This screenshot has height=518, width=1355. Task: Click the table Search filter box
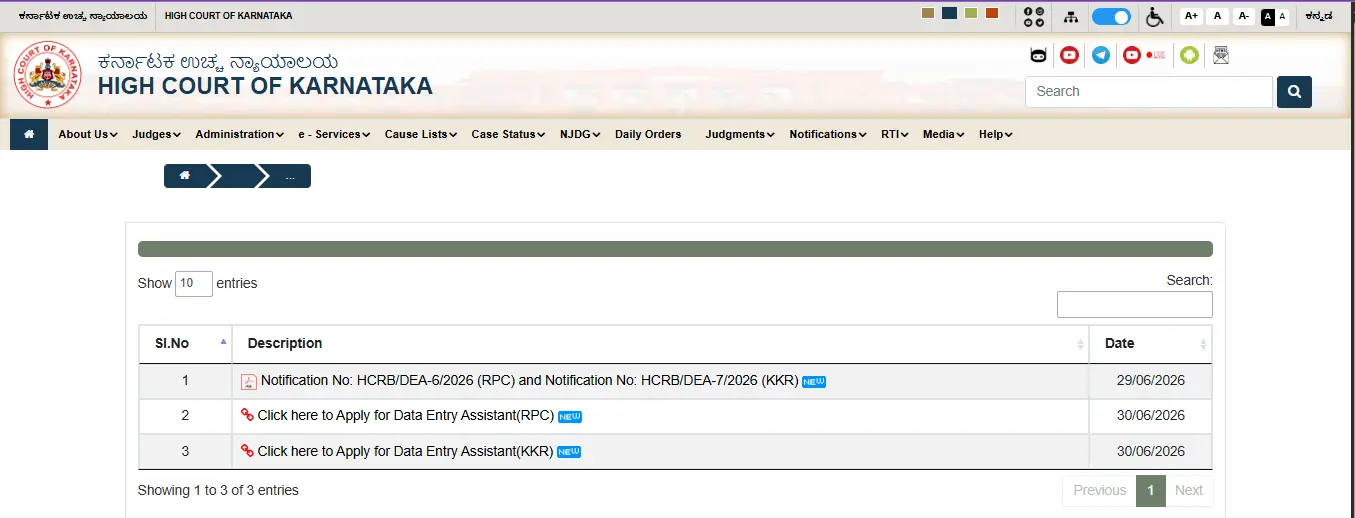point(1135,304)
